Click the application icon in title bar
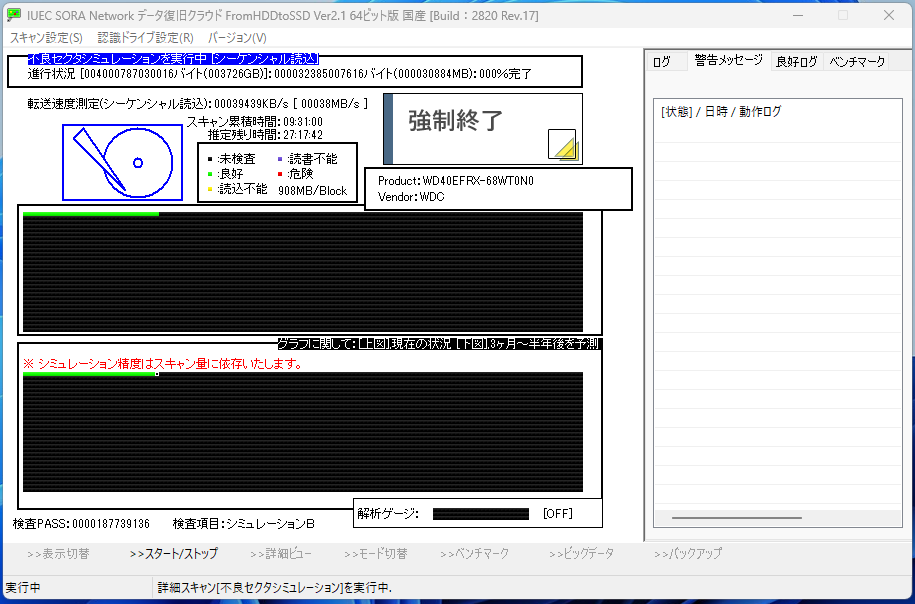The height and width of the screenshot is (604, 915). pyautogui.click(x=14, y=15)
